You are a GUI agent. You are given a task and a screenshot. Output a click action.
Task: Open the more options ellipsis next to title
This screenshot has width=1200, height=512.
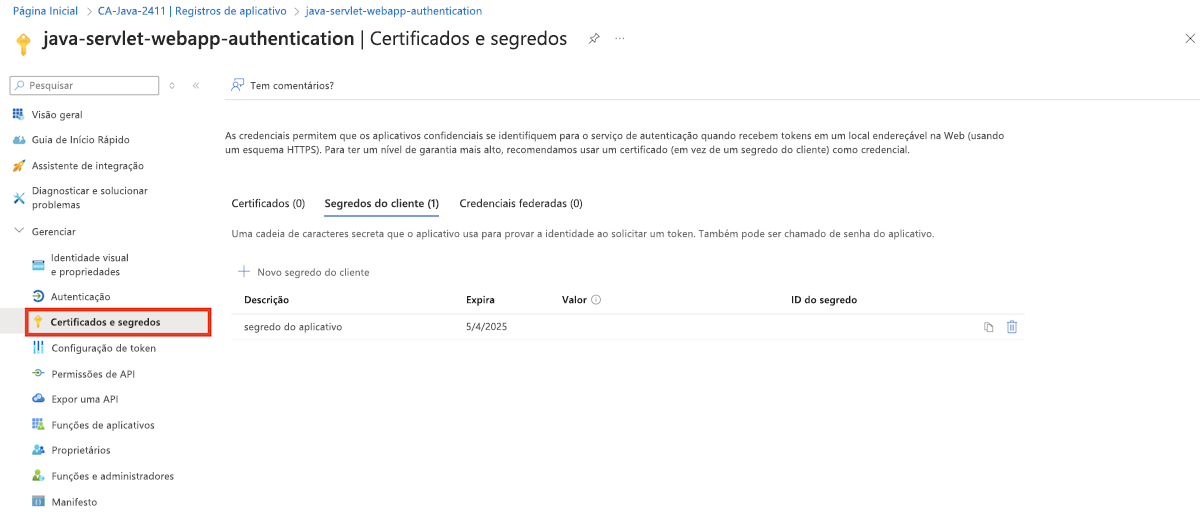coord(620,38)
